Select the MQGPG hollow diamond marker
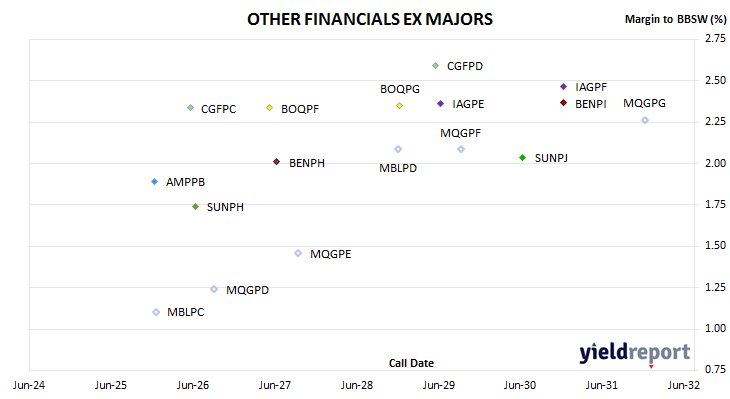Image resolution: width=730 pixels, height=399 pixels. (x=645, y=120)
